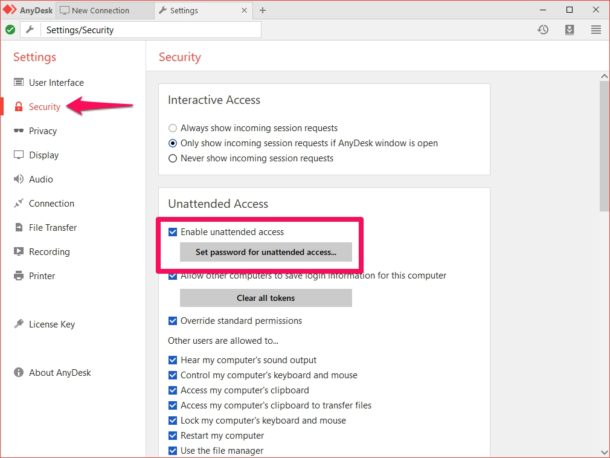This screenshot has height=458, width=610.
Task: Click the Recording icon in sidebar
Action: [x=19, y=251]
